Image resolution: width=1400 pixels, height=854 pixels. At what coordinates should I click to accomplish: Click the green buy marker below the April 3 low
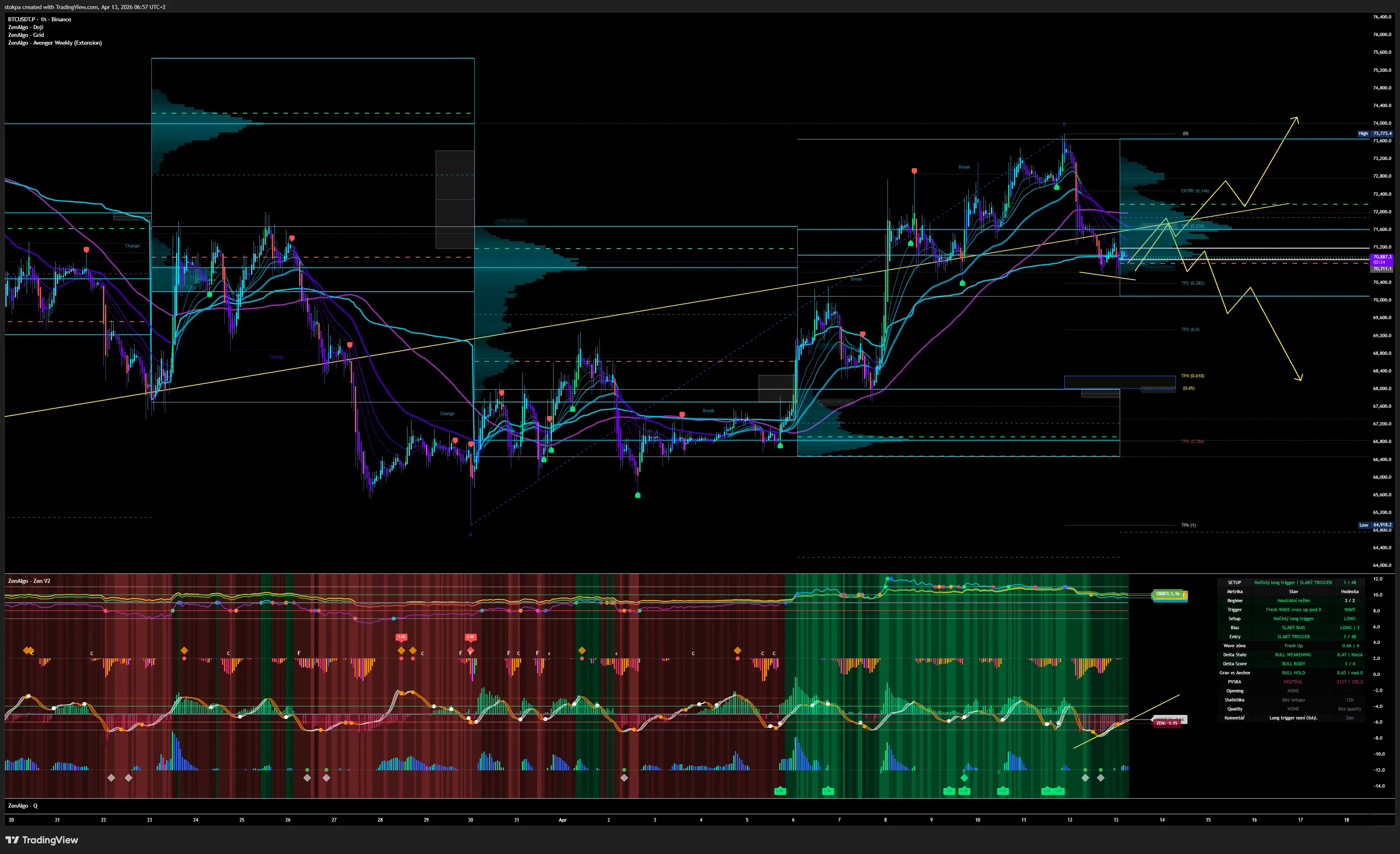638,495
